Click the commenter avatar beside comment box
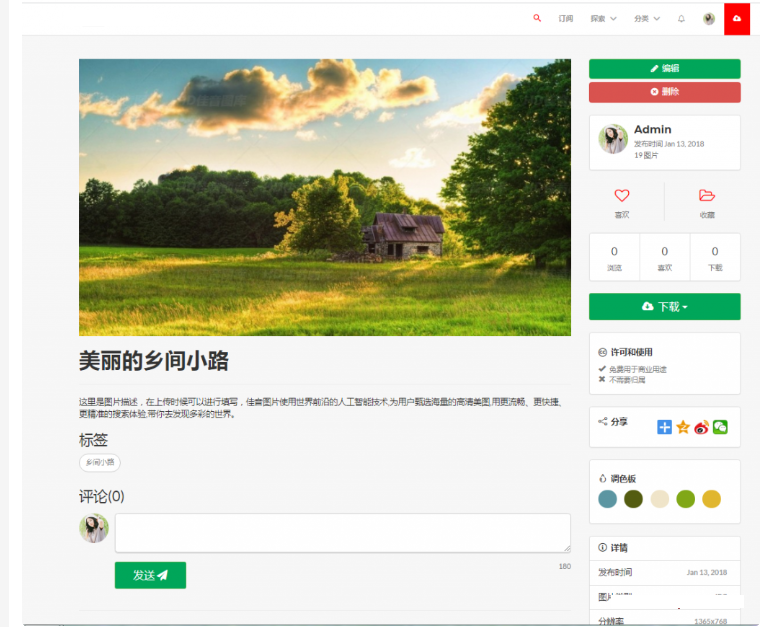Screen dimensions: 770x627 coord(94,528)
